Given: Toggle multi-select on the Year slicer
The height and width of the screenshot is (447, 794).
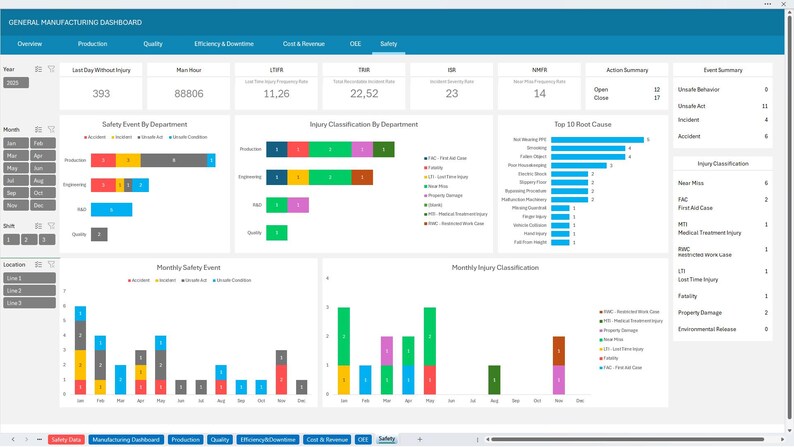Looking at the screenshot, I should click(38, 69).
